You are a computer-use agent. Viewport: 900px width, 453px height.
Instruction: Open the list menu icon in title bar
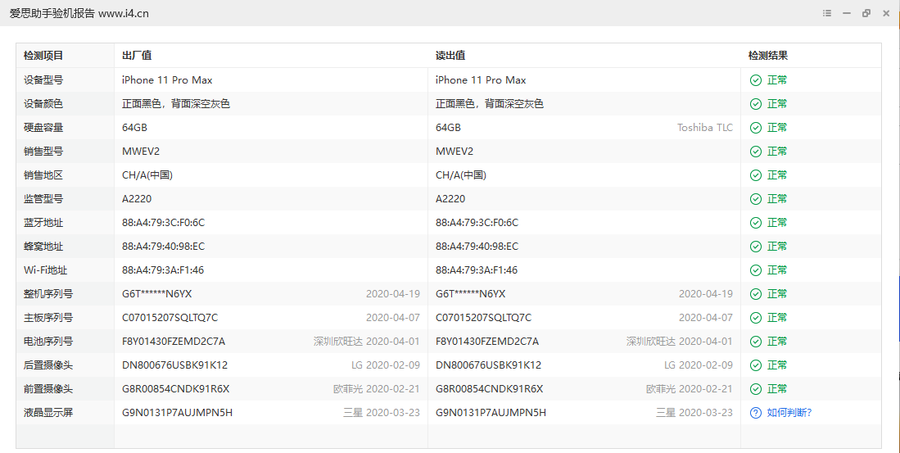pos(827,13)
